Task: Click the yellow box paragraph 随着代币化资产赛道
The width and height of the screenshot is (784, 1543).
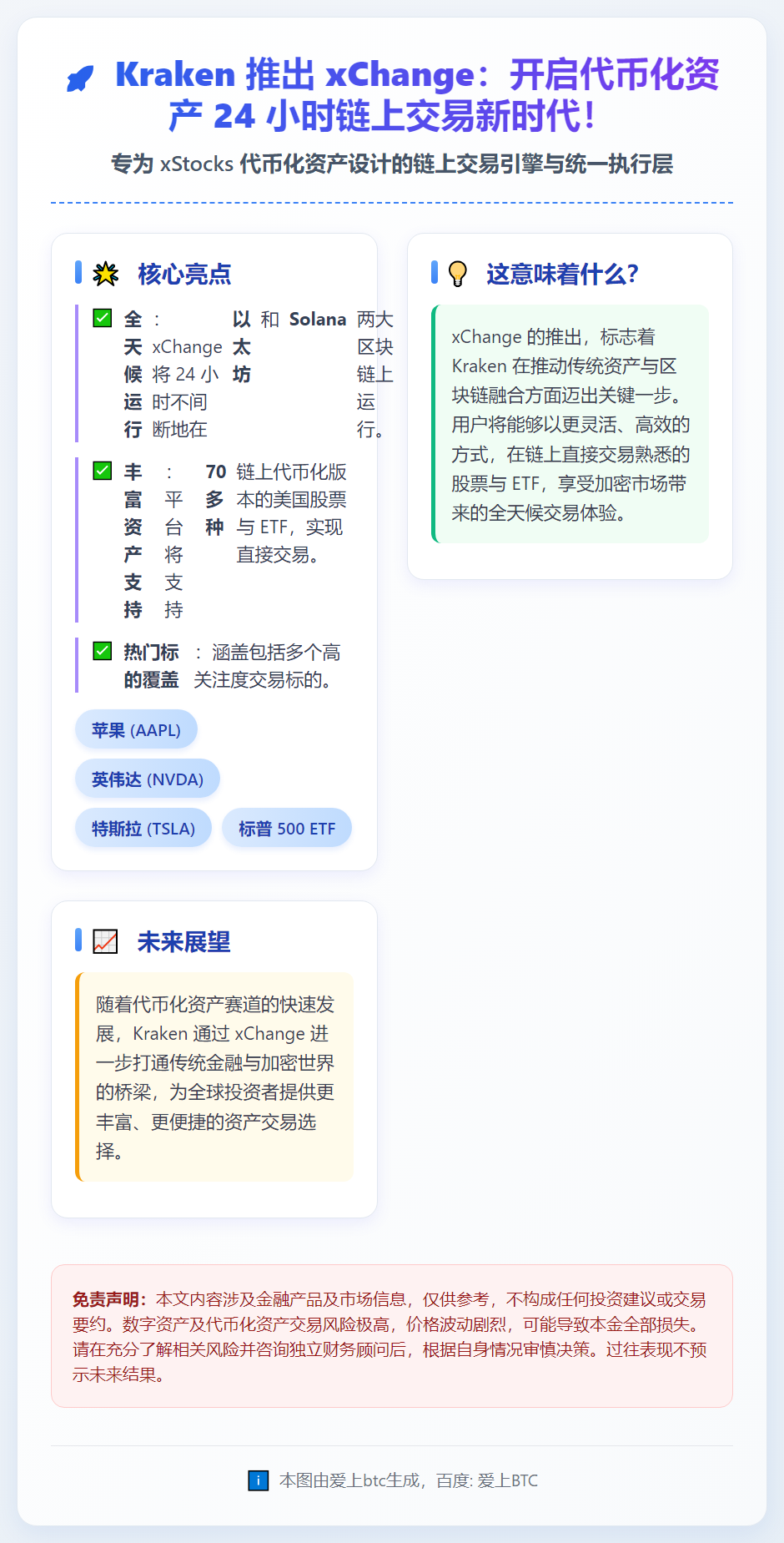Action: pyautogui.click(x=215, y=1077)
